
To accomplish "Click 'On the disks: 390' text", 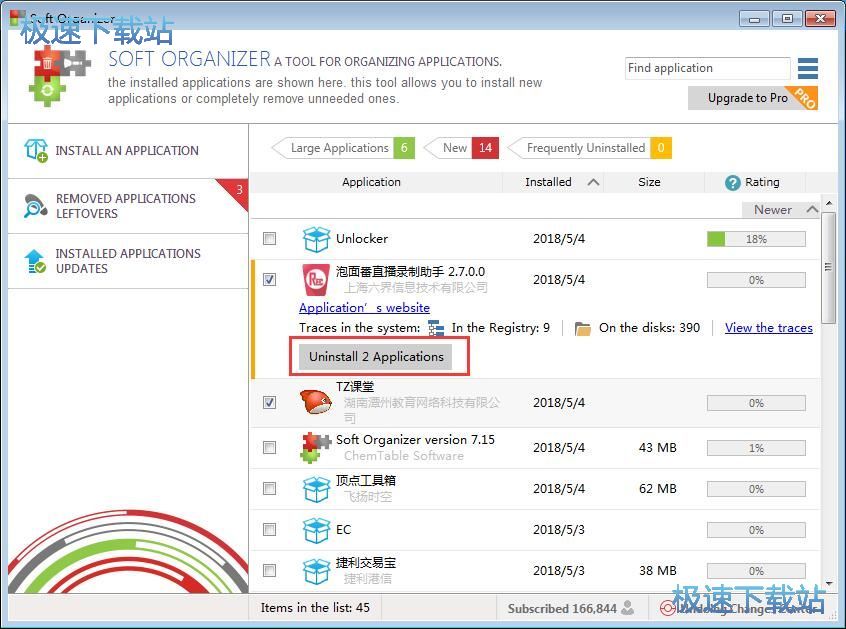I will click(649, 327).
